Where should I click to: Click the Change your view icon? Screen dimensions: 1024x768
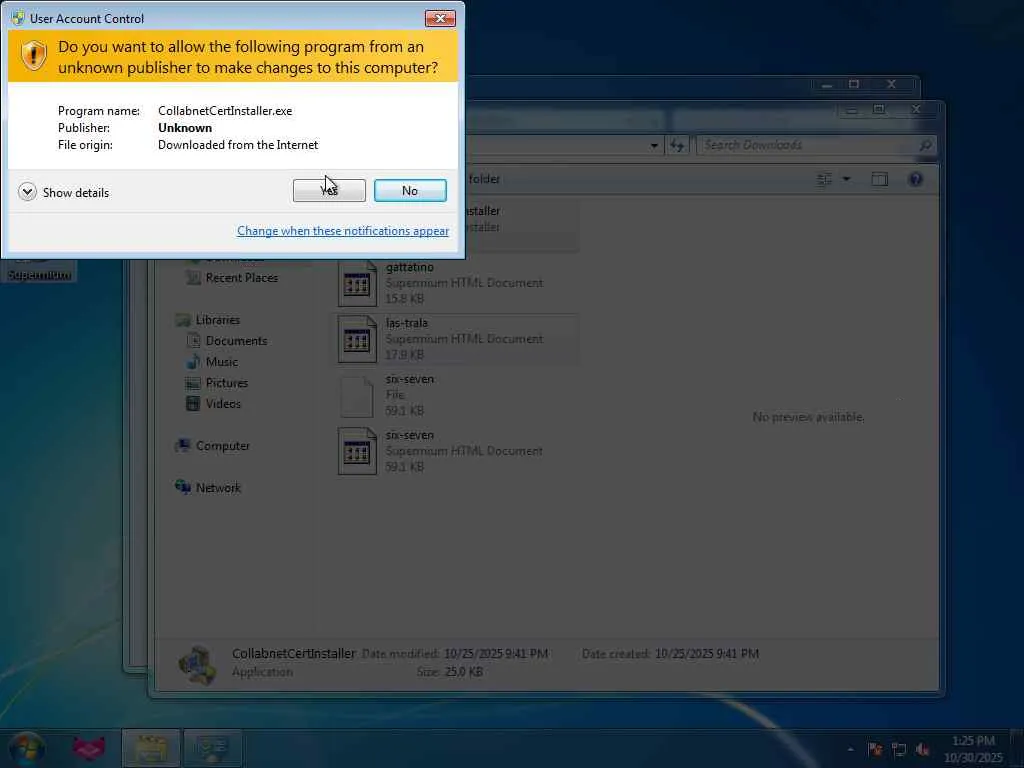(x=825, y=179)
